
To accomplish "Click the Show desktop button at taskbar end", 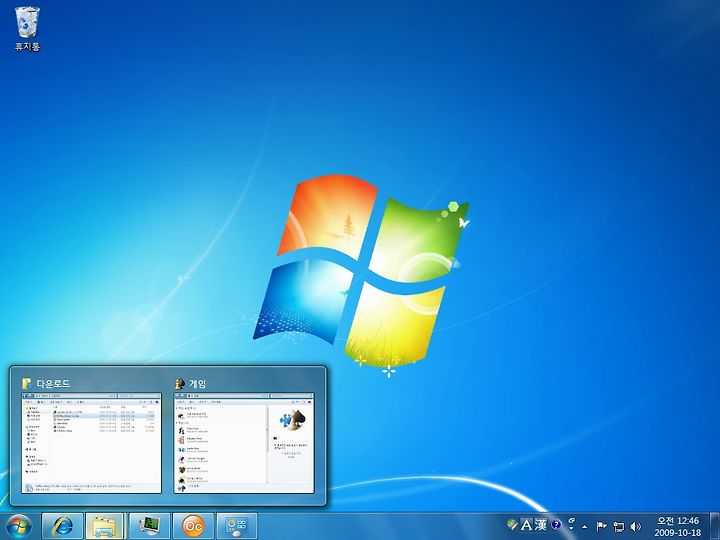I will [715, 526].
